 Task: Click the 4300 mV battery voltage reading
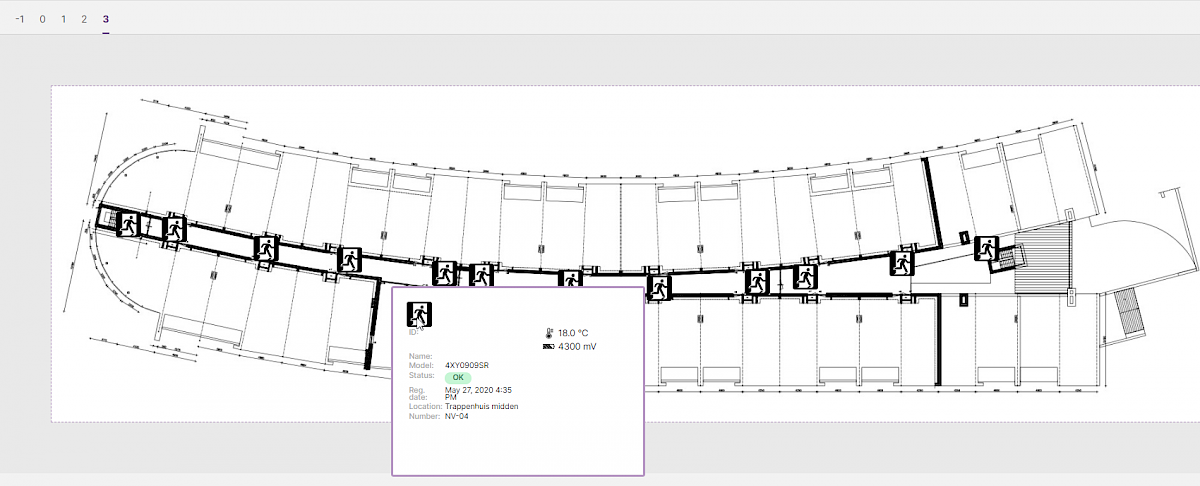pos(578,347)
